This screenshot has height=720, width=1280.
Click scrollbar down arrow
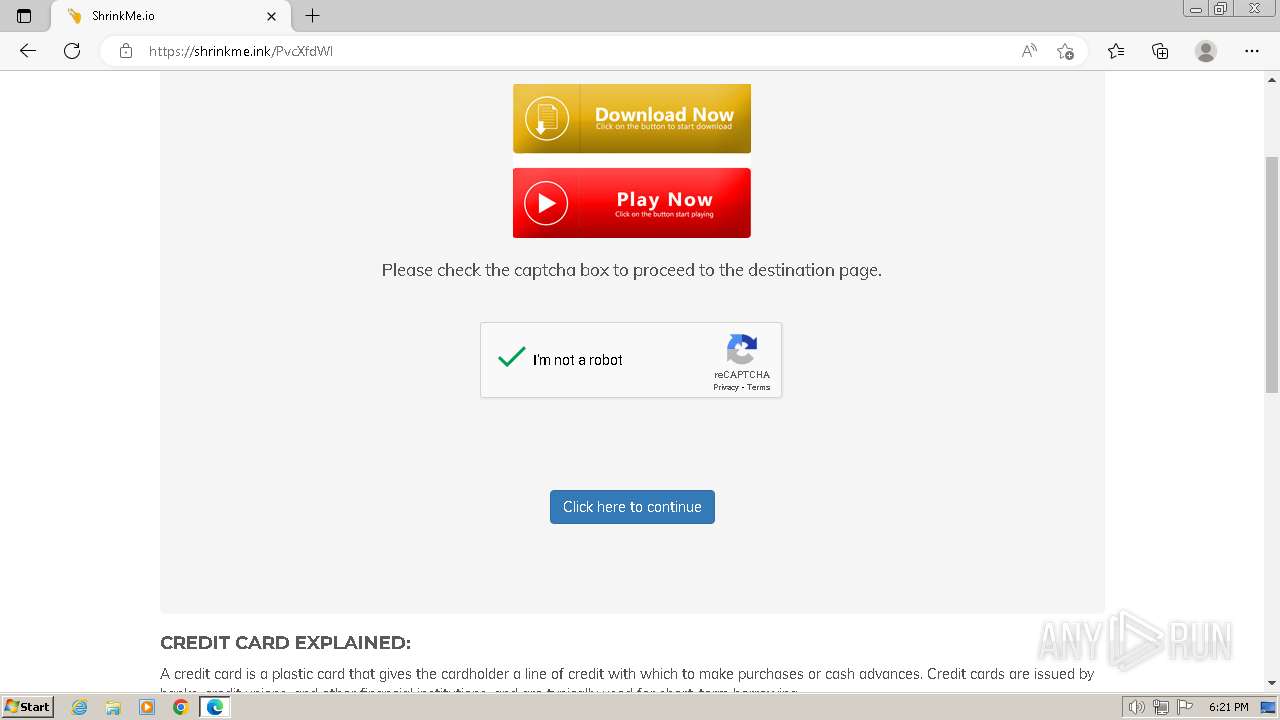point(1272,683)
